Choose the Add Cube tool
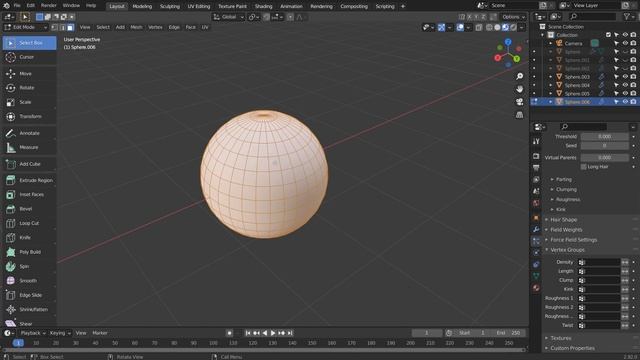 (x=29, y=164)
